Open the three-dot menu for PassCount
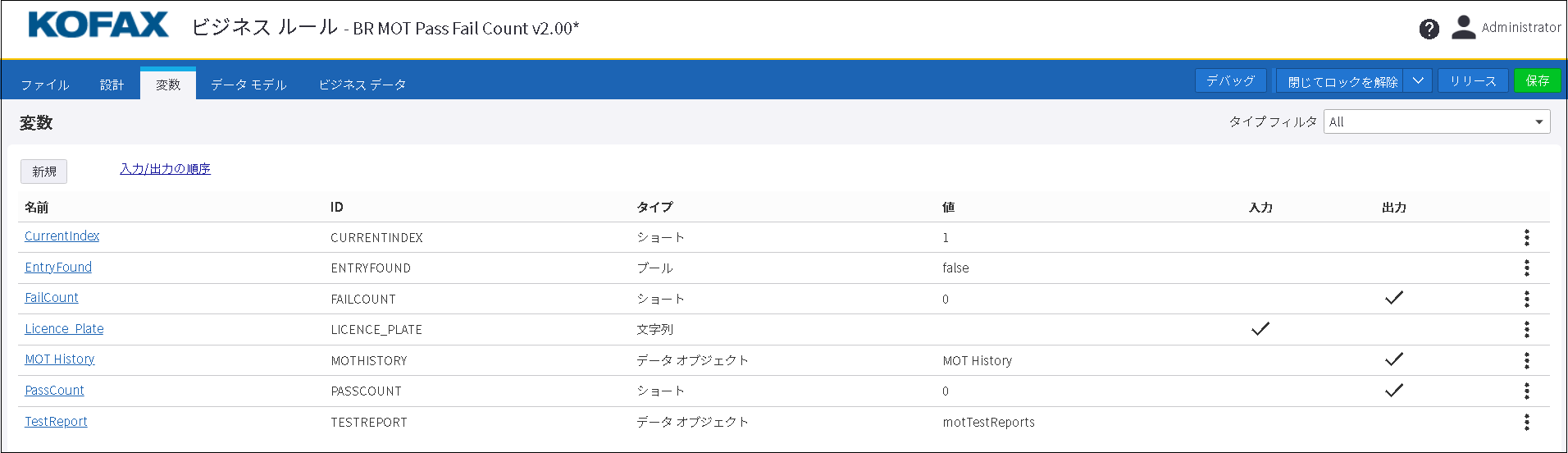The height and width of the screenshot is (453, 1568). 1526,391
